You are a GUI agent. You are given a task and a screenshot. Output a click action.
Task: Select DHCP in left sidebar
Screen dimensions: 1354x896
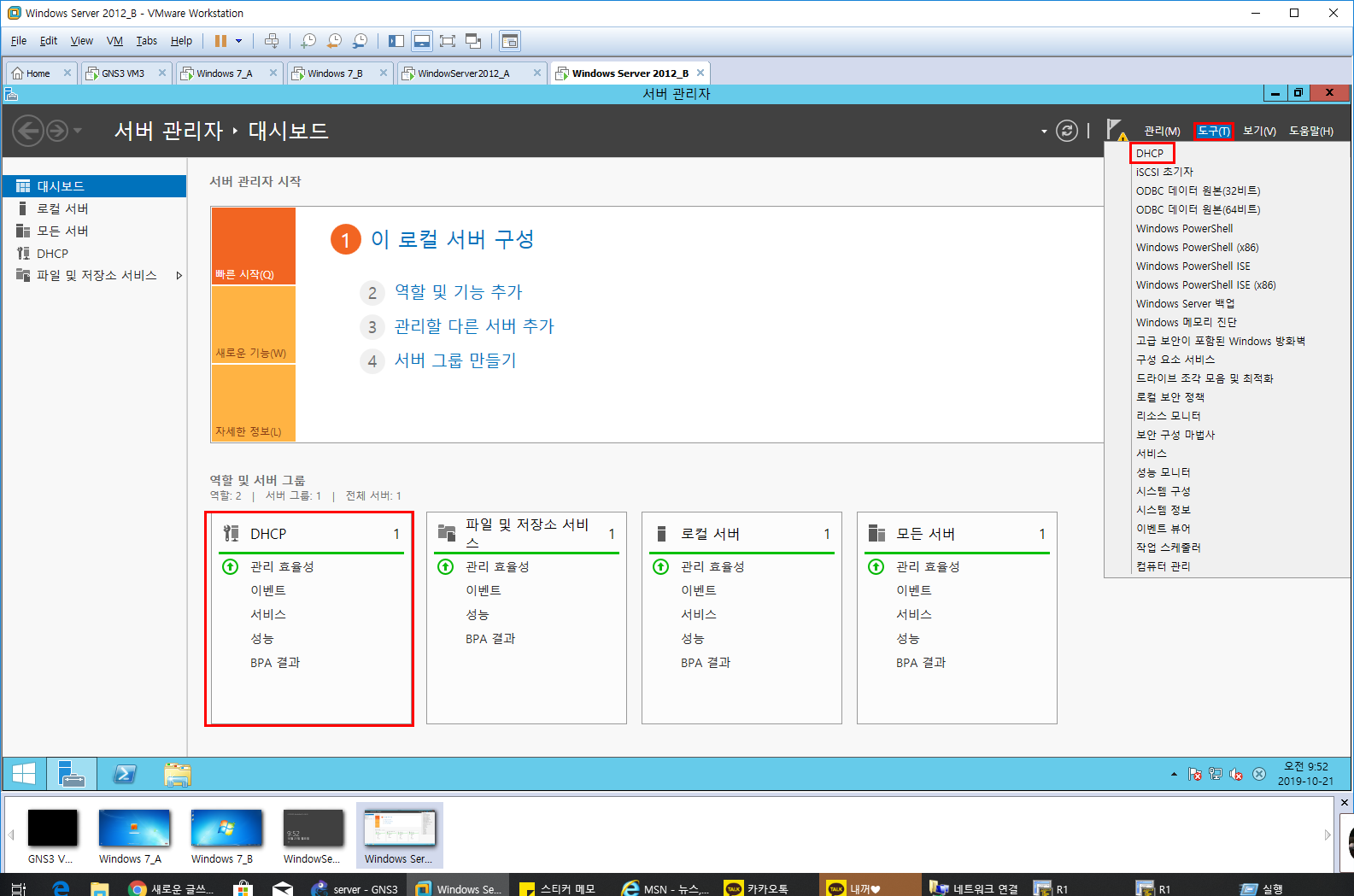coord(94,253)
